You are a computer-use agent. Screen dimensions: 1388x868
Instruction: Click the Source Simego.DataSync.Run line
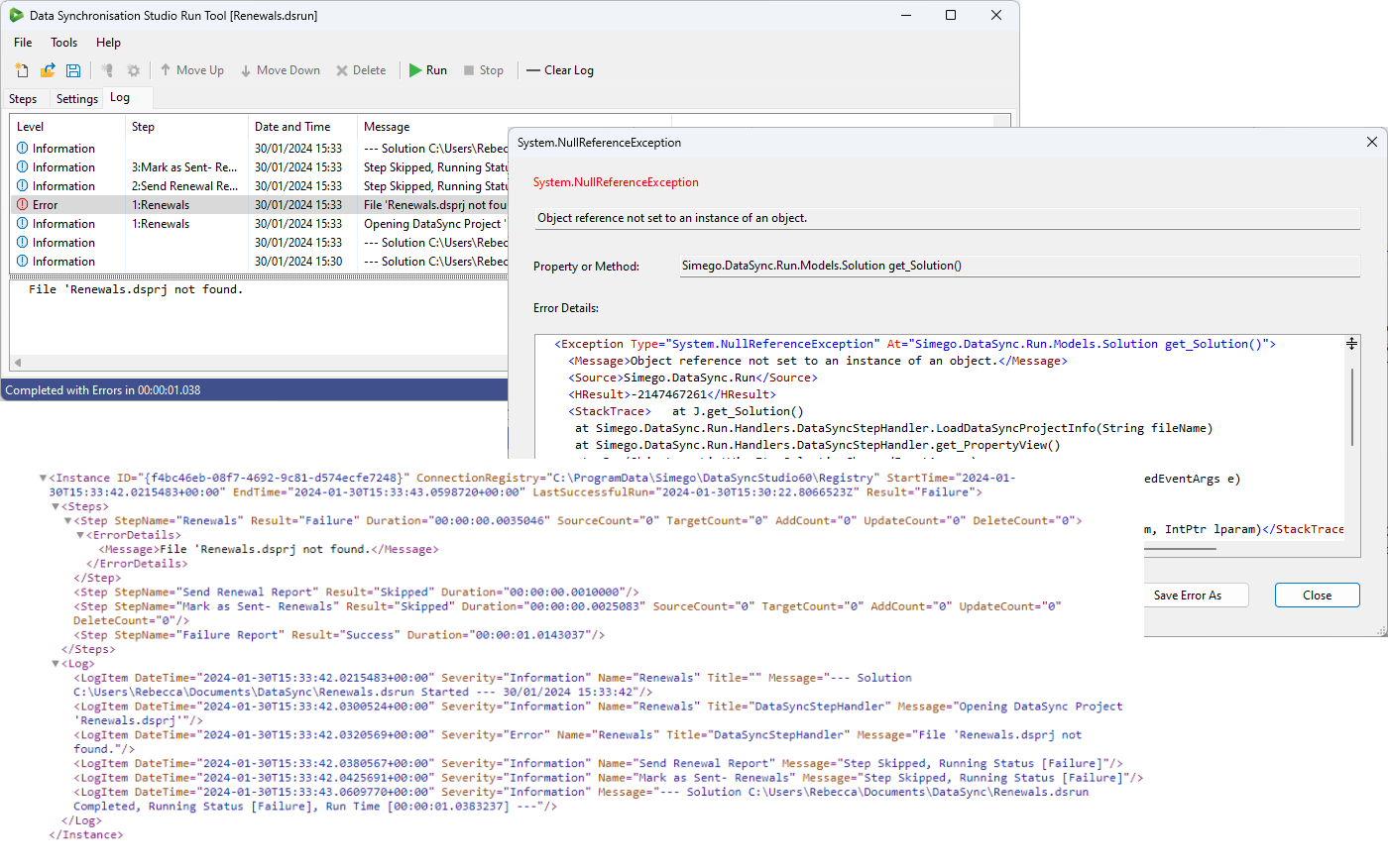[x=693, y=378]
